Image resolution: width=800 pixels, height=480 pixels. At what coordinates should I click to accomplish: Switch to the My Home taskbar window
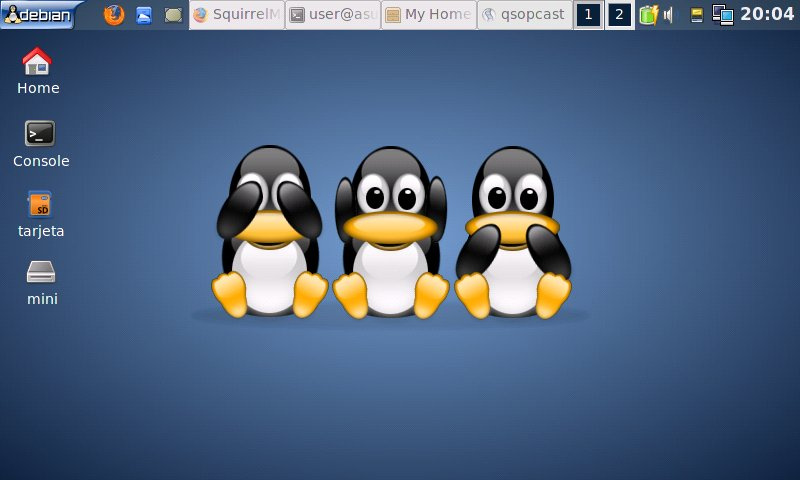coord(429,15)
